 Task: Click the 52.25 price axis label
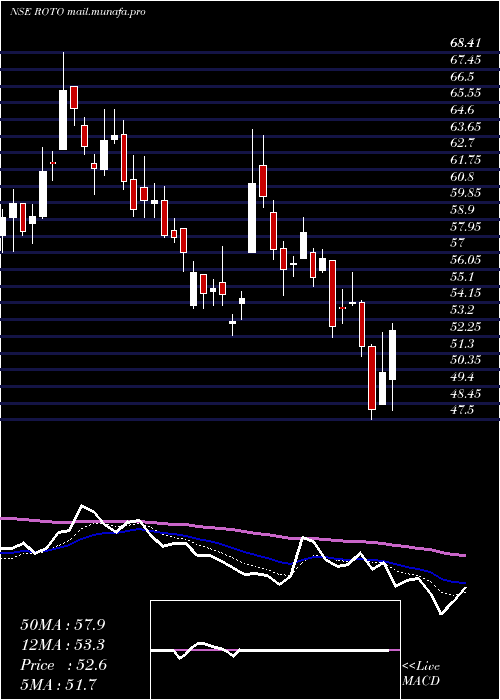pos(466,327)
